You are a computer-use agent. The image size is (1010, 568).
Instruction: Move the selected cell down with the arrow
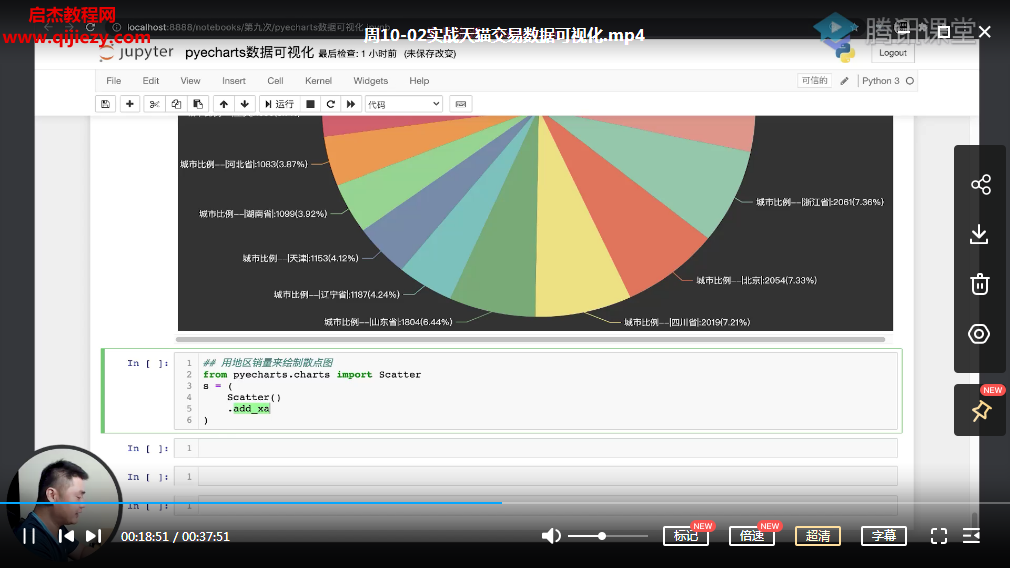click(245, 104)
